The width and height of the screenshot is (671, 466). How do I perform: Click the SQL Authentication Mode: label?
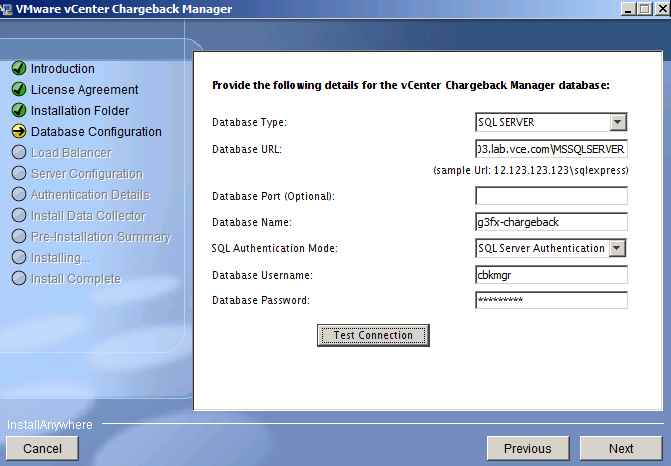pos(275,249)
